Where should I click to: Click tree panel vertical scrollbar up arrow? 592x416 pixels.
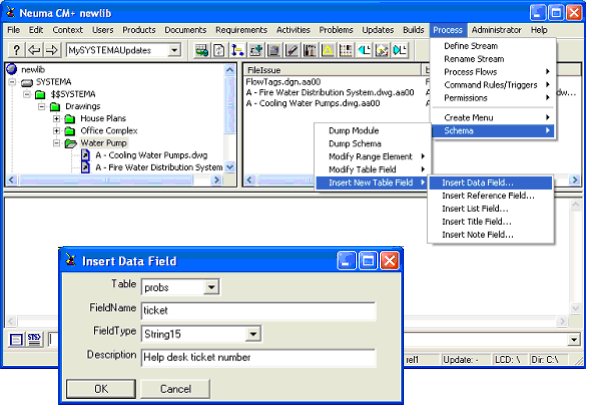click(x=230, y=69)
